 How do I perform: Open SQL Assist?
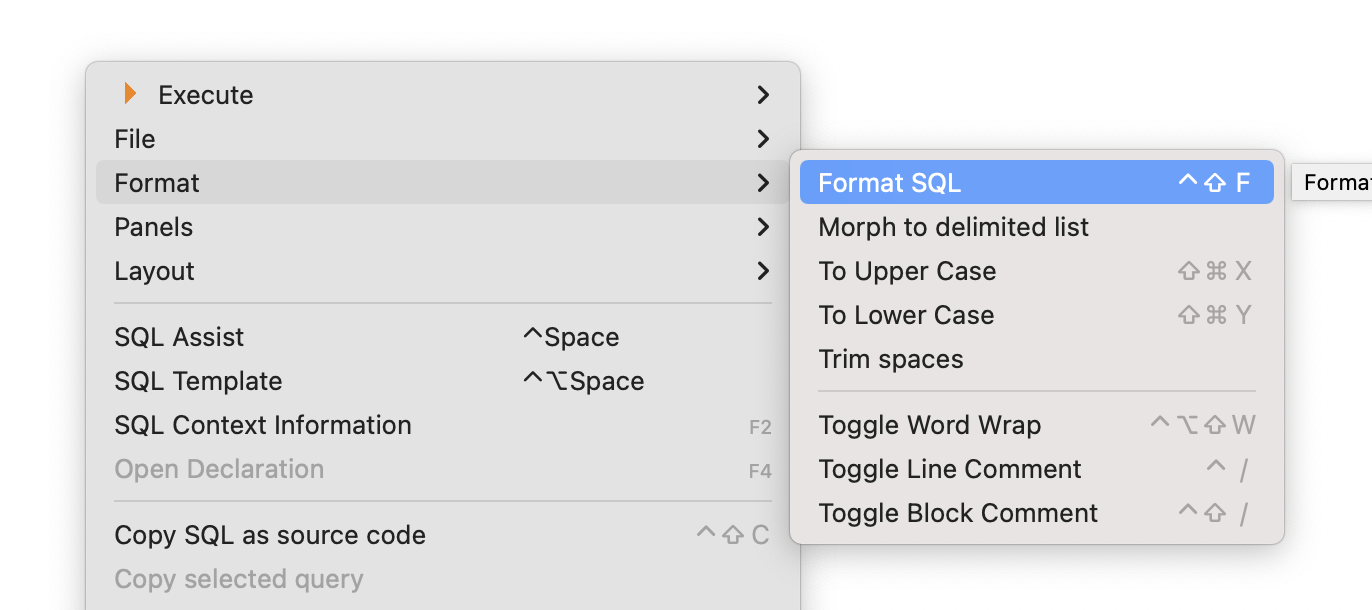(x=179, y=337)
